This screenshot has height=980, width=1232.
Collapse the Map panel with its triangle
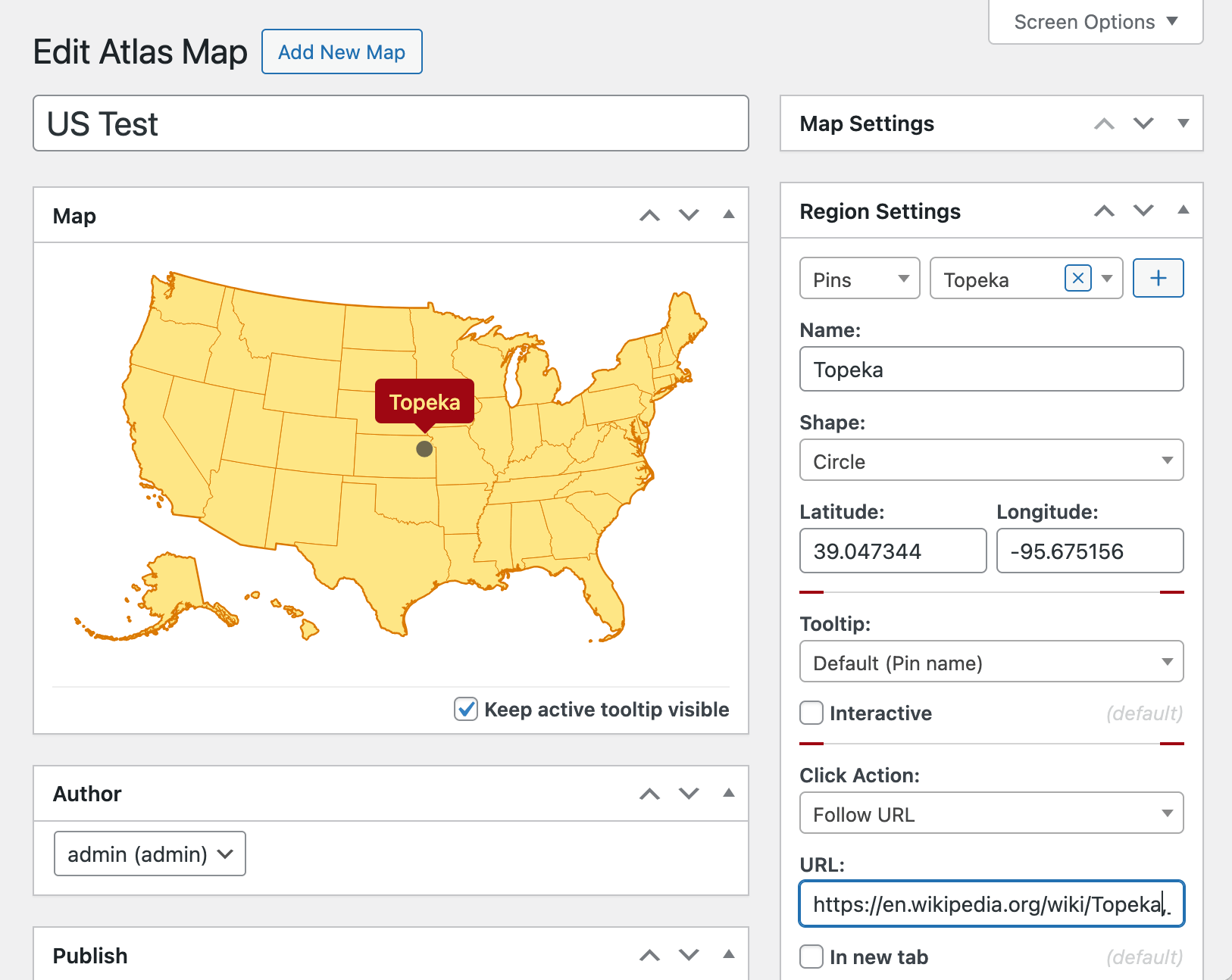pos(728,215)
